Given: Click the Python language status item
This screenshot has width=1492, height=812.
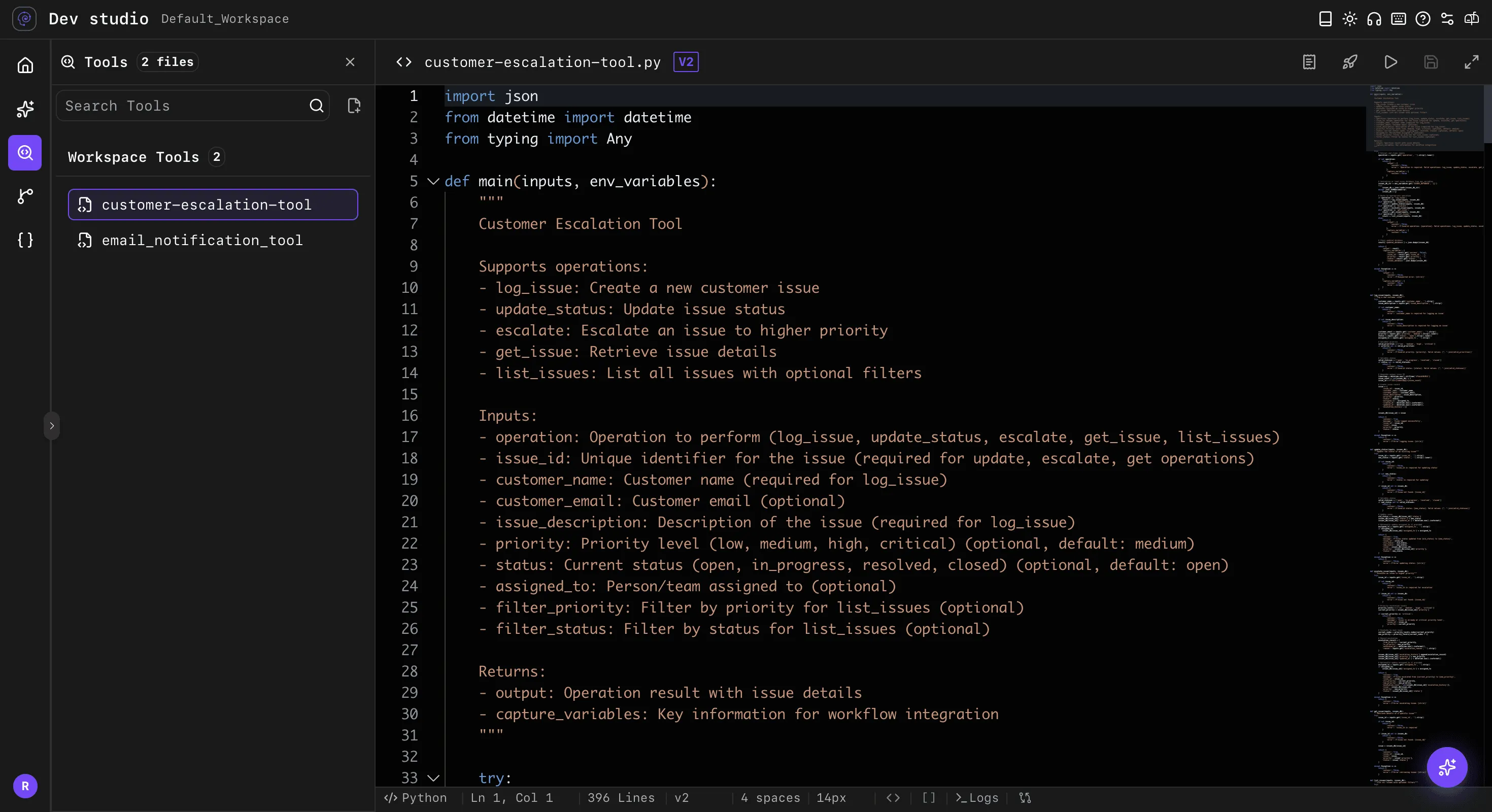Looking at the screenshot, I should [x=416, y=798].
